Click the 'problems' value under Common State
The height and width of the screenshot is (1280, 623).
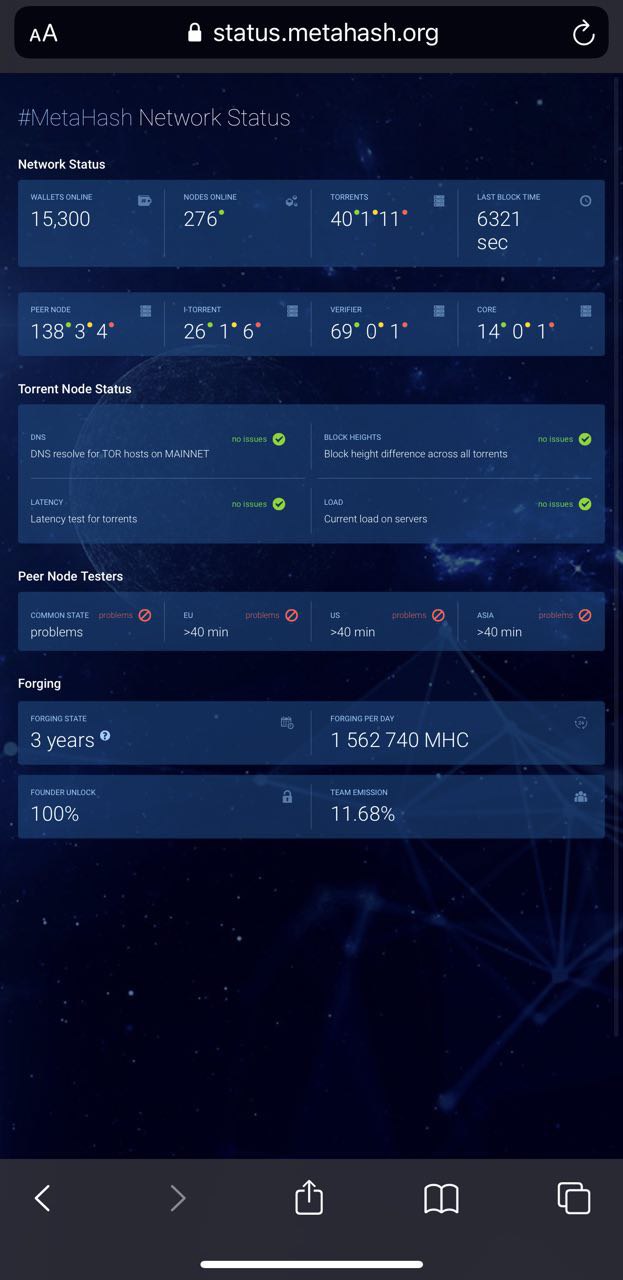pos(57,632)
